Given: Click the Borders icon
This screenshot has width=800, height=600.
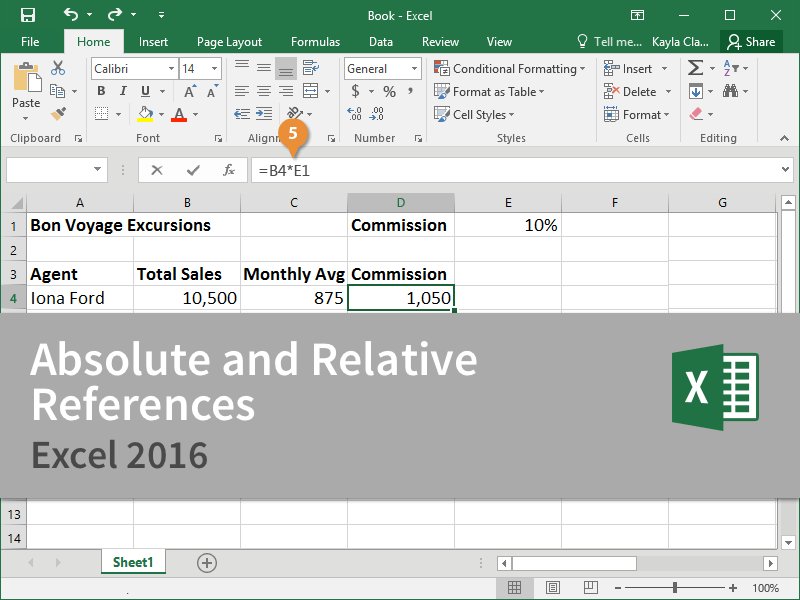Looking at the screenshot, I should [102, 114].
